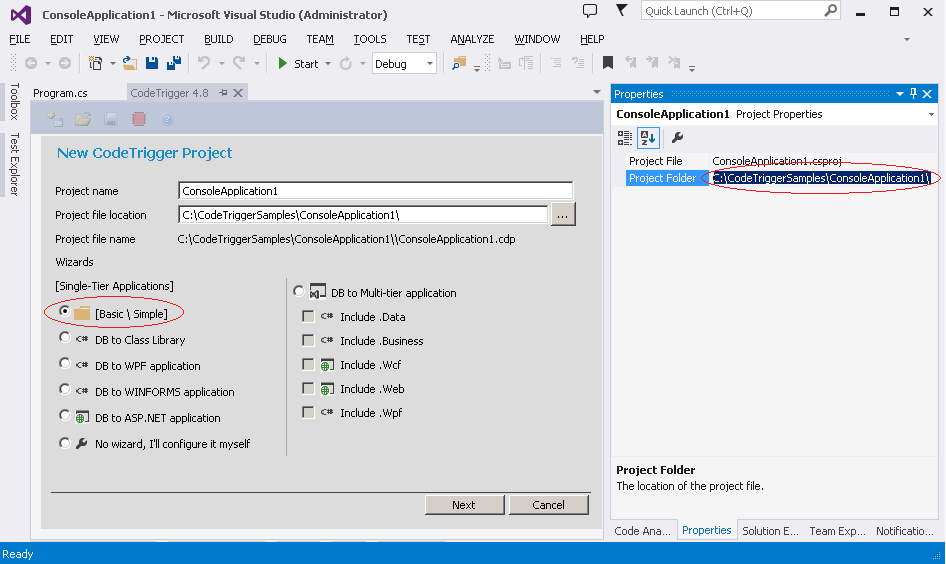Pin the CodeTrigger 4.8 tab
The height and width of the screenshot is (564, 946).
224,93
